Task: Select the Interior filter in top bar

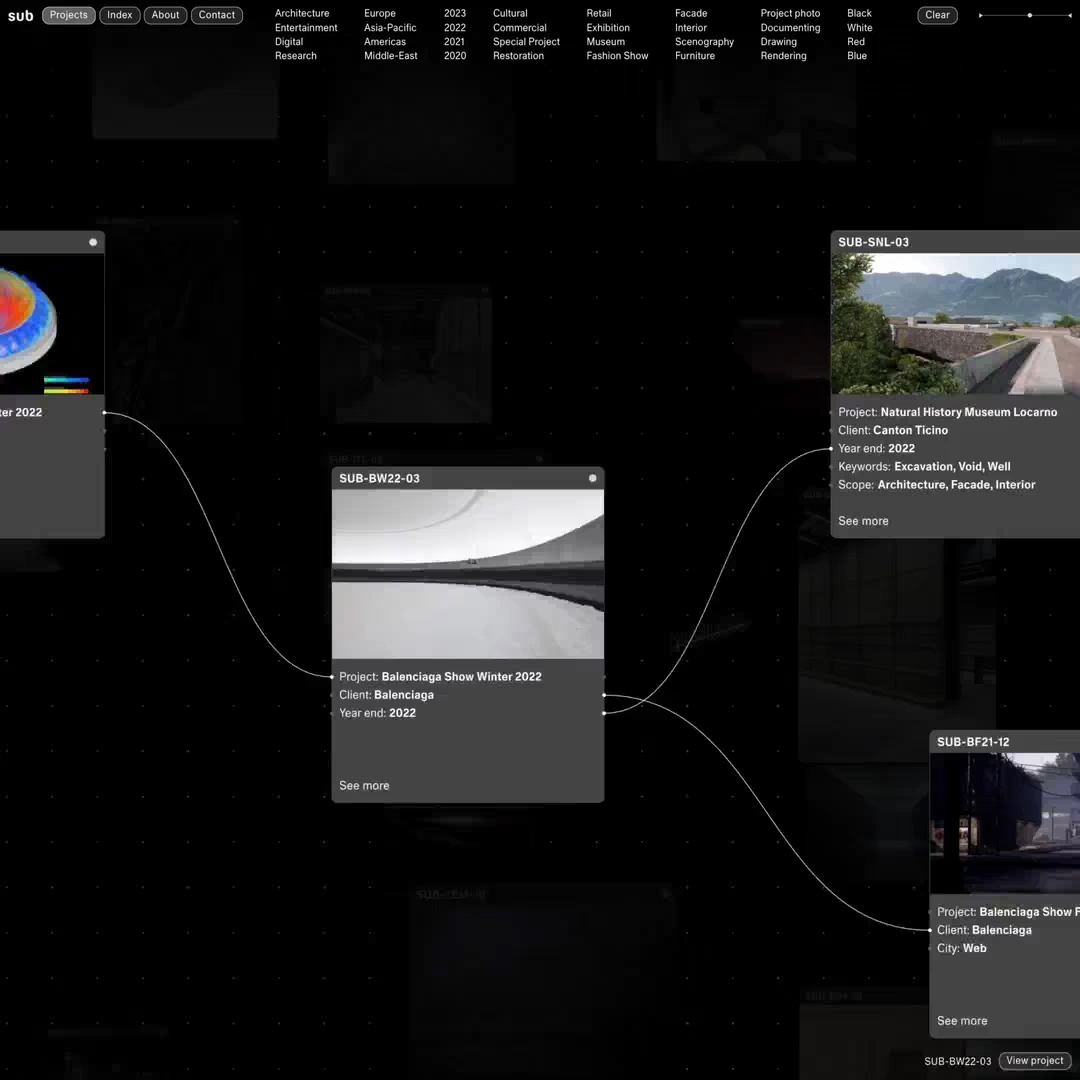Action: tap(691, 28)
